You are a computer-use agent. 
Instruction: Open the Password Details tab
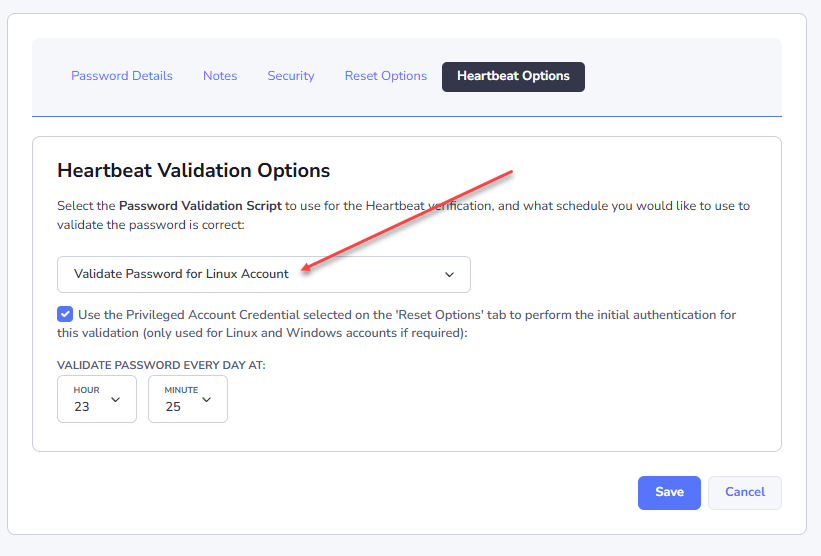pyautogui.click(x=122, y=76)
